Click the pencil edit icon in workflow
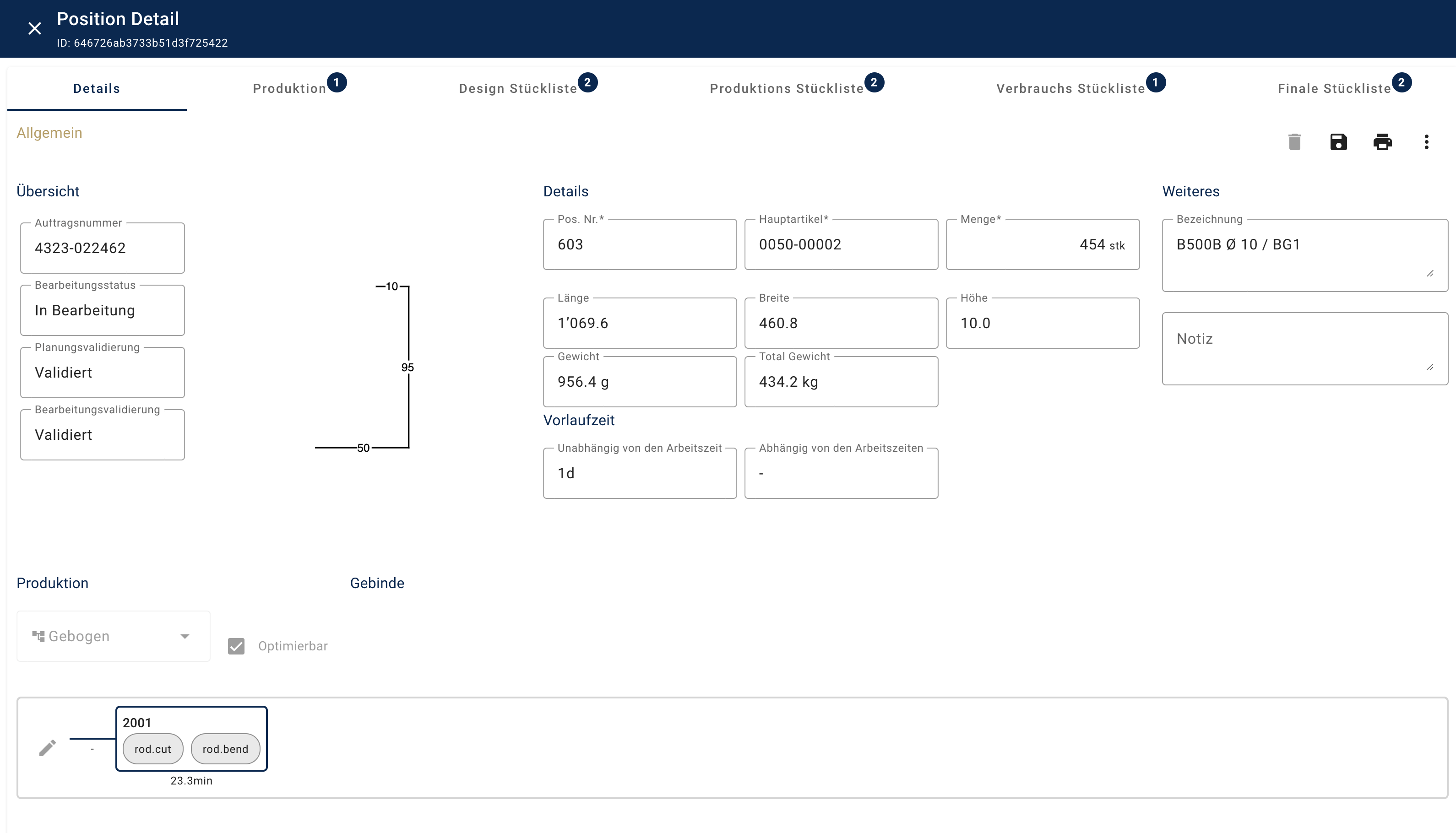Screen dimensions: 1456x833 pyautogui.click(x=48, y=748)
